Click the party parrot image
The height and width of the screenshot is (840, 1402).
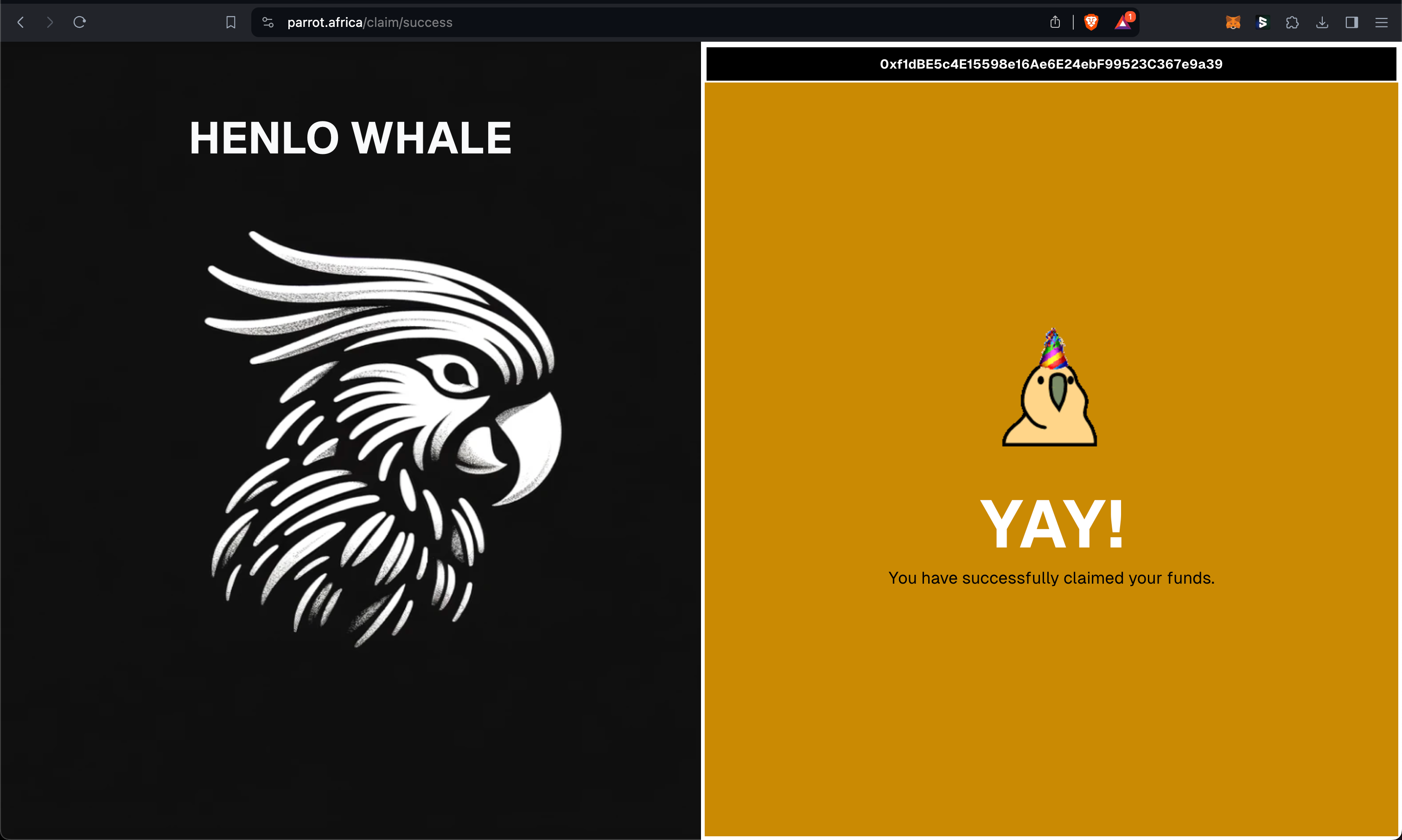coord(1050,391)
